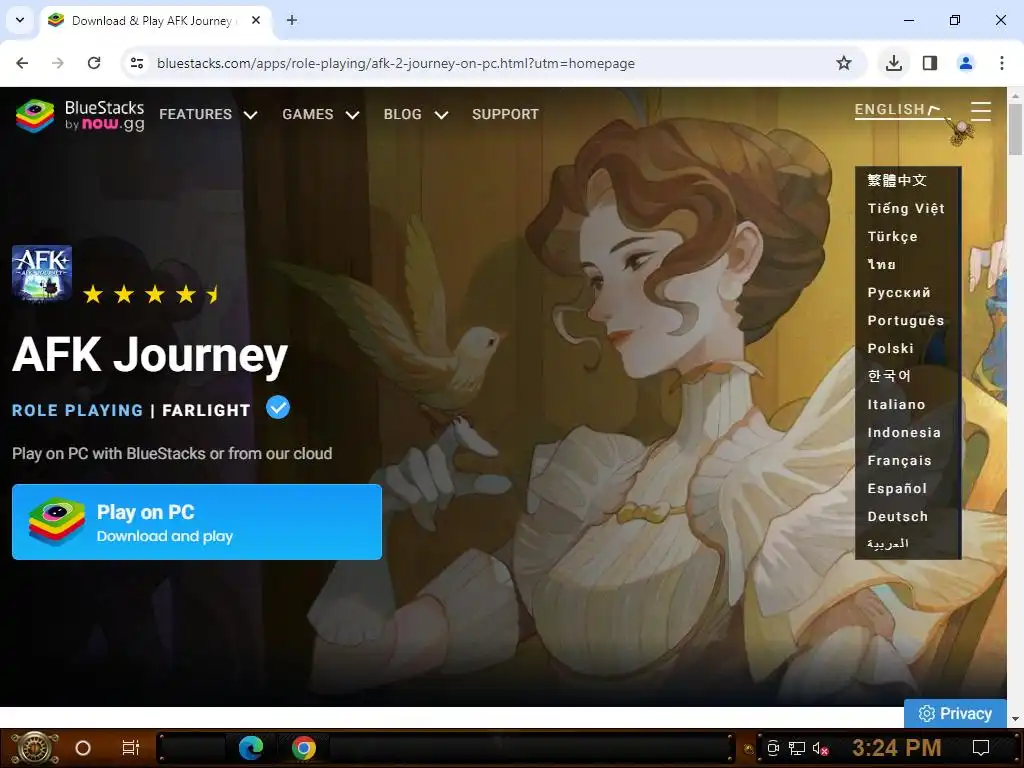This screenshot has height=768, width=1024.
Task: Select العربية language
Action: pyautogui.click(x=888, y=543)
